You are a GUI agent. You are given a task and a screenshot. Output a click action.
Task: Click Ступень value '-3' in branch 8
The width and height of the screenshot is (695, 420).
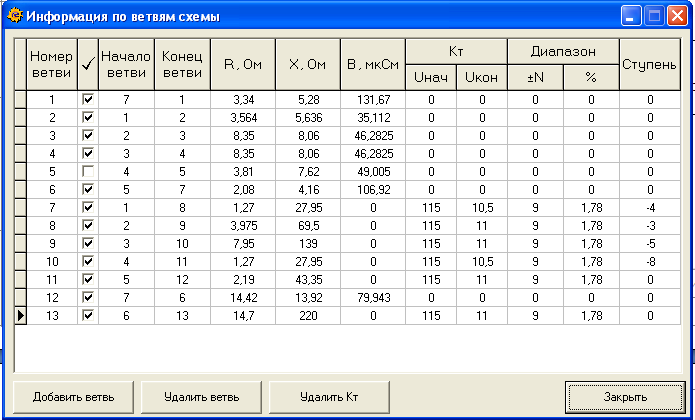[x=650, y=226]
